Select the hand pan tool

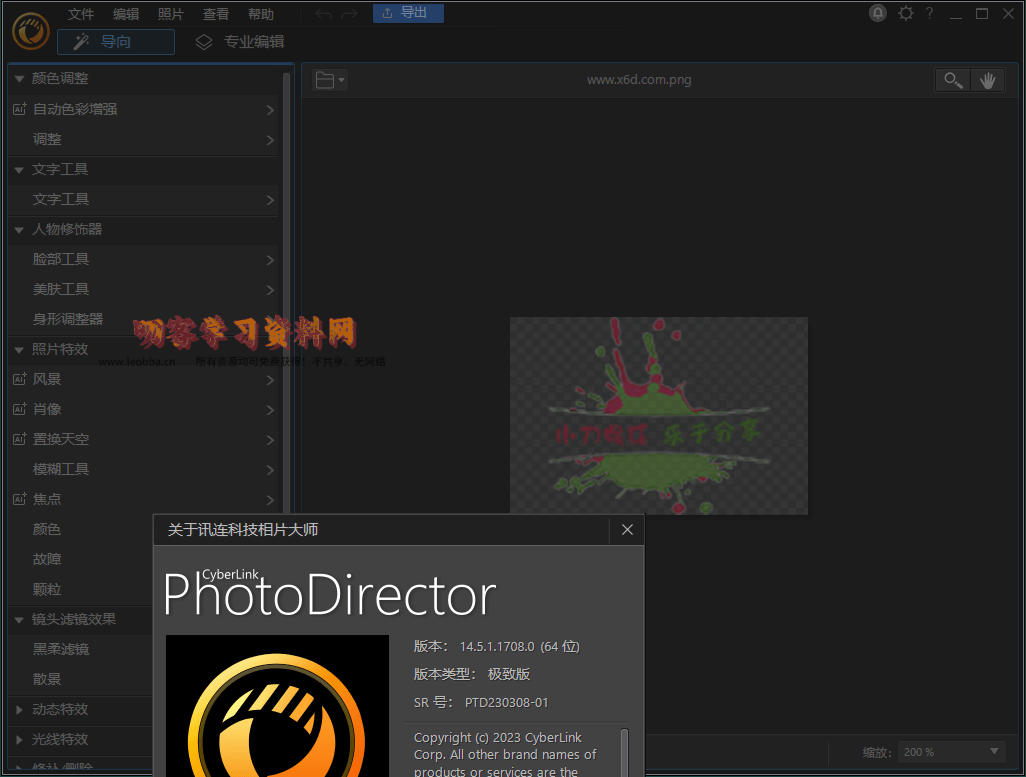987,80
